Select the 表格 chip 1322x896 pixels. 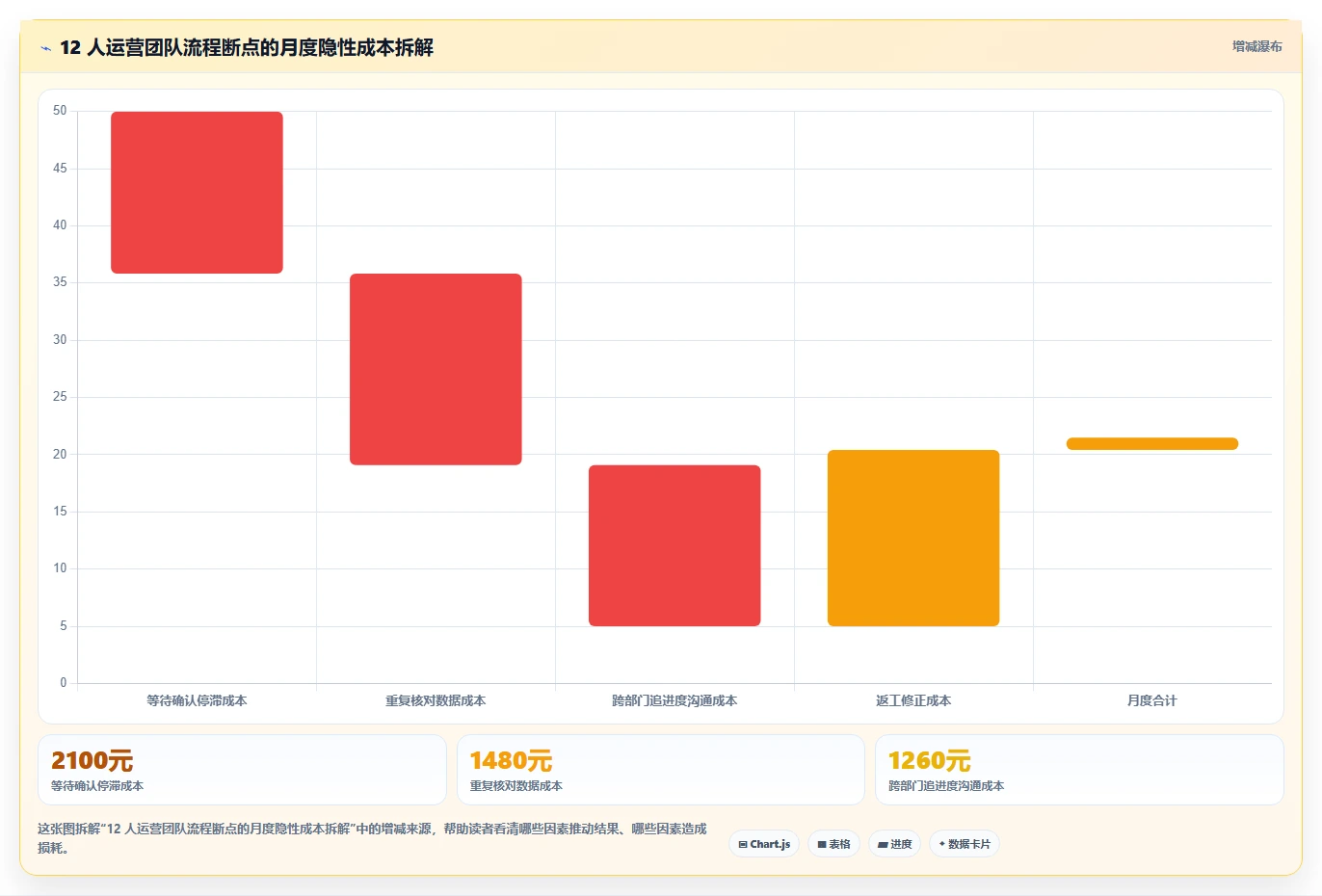click(834, 844)
